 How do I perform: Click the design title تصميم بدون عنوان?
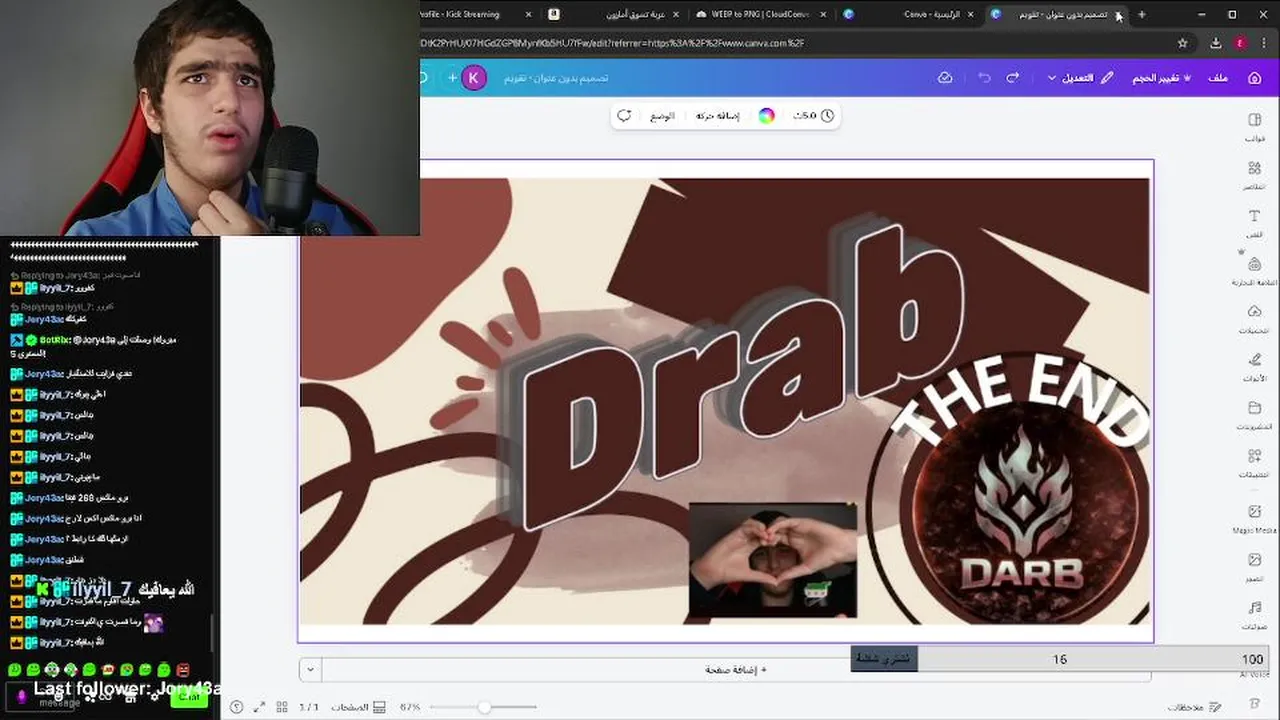[556, 78]
